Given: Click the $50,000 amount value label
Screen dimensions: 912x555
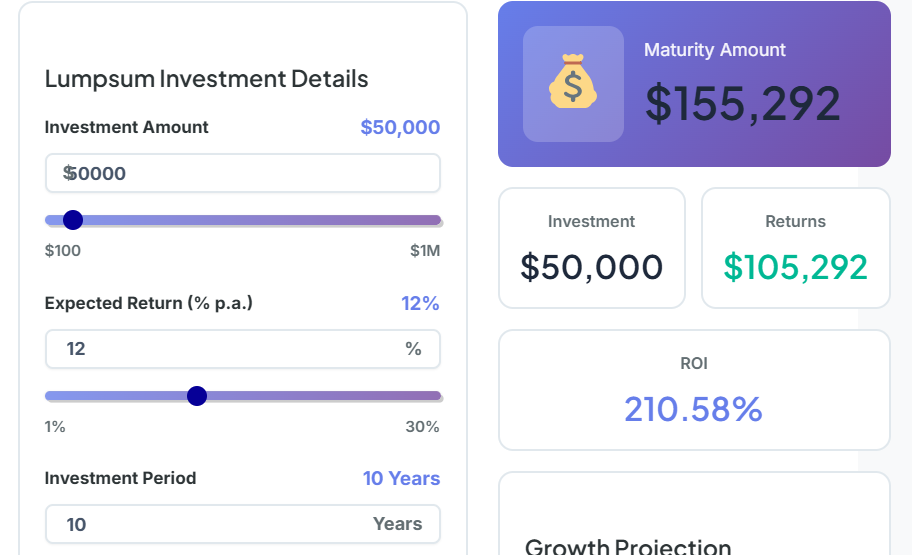Looking at the screenshot, I should pos(400,127).
